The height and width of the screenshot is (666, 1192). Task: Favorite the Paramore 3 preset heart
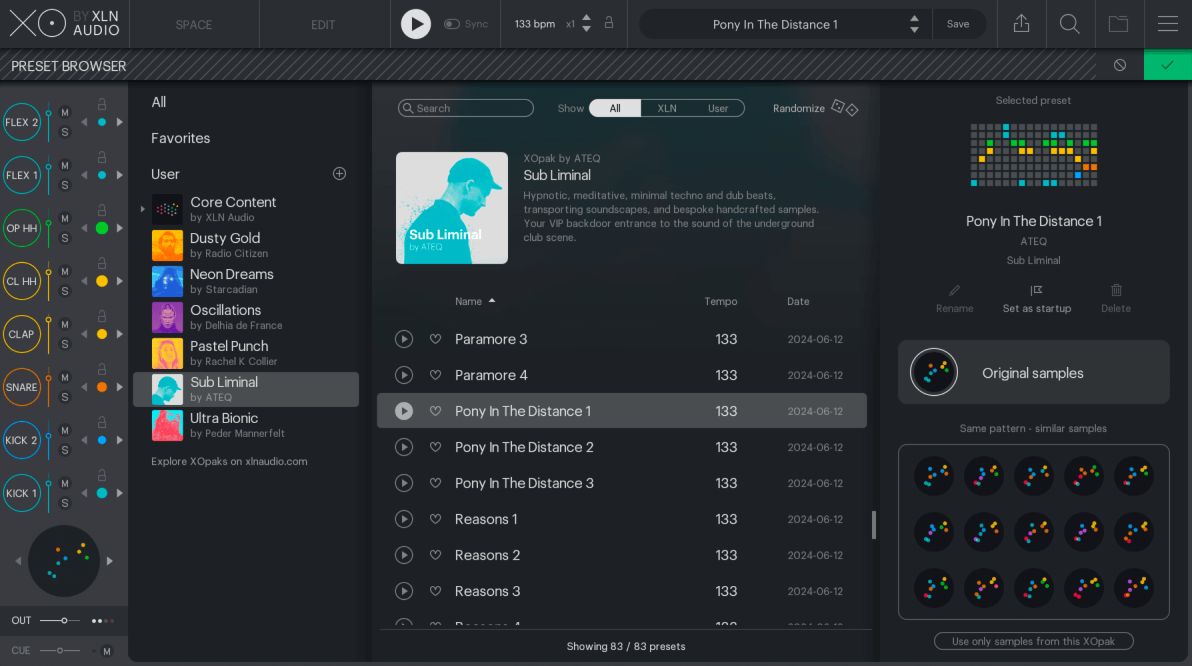[435, 339]
